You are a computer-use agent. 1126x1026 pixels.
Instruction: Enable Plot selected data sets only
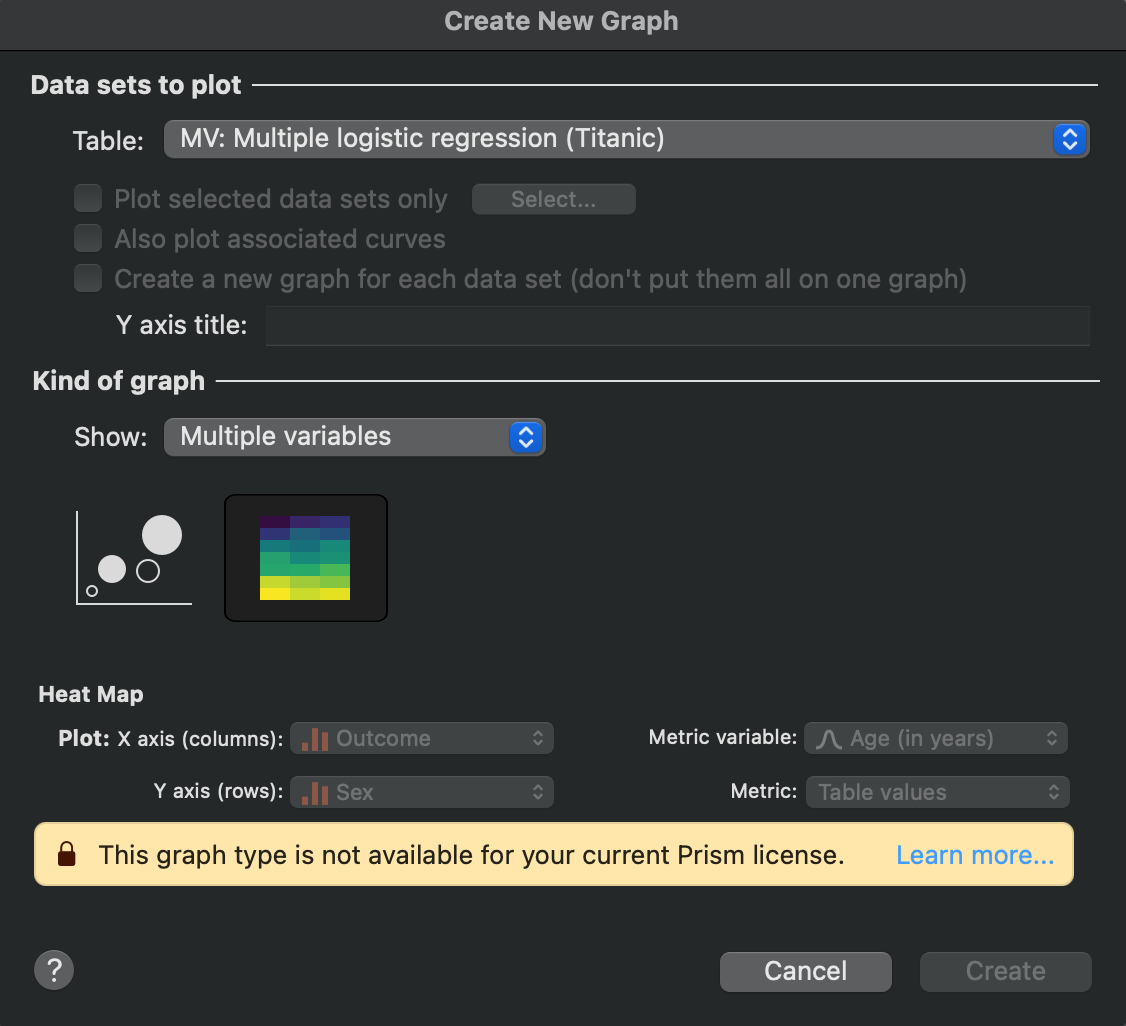coord(89,199)
